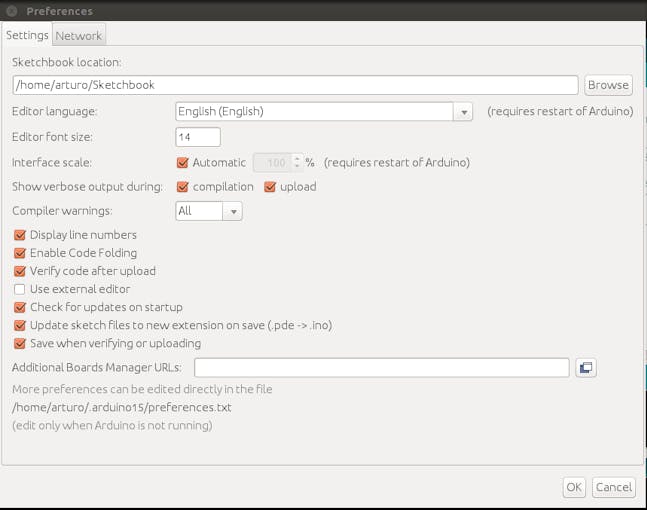
Task: Select the Settings tab
Action: click(x=27, y=35)
